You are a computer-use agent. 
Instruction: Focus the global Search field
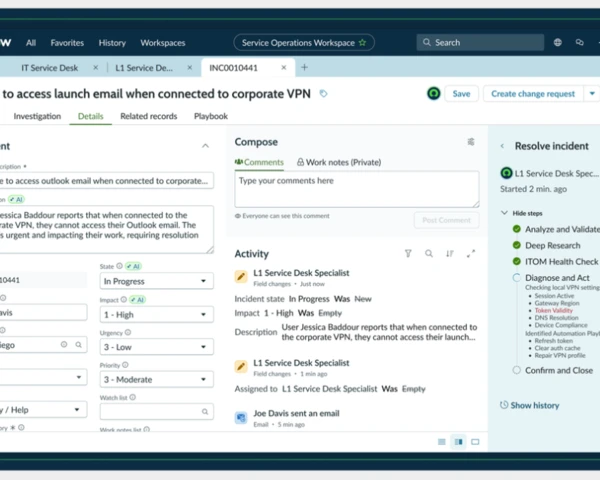(480, 42)
